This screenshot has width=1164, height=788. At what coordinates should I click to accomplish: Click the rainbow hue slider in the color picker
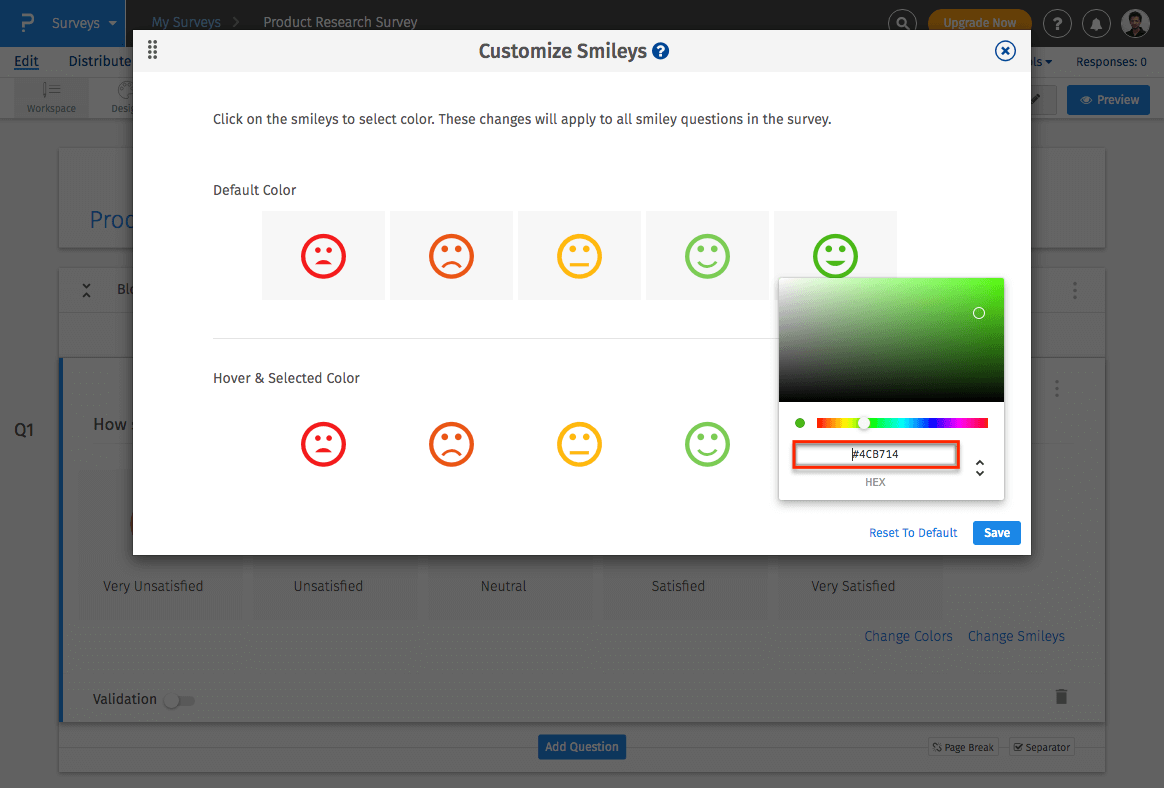[900, 422]
